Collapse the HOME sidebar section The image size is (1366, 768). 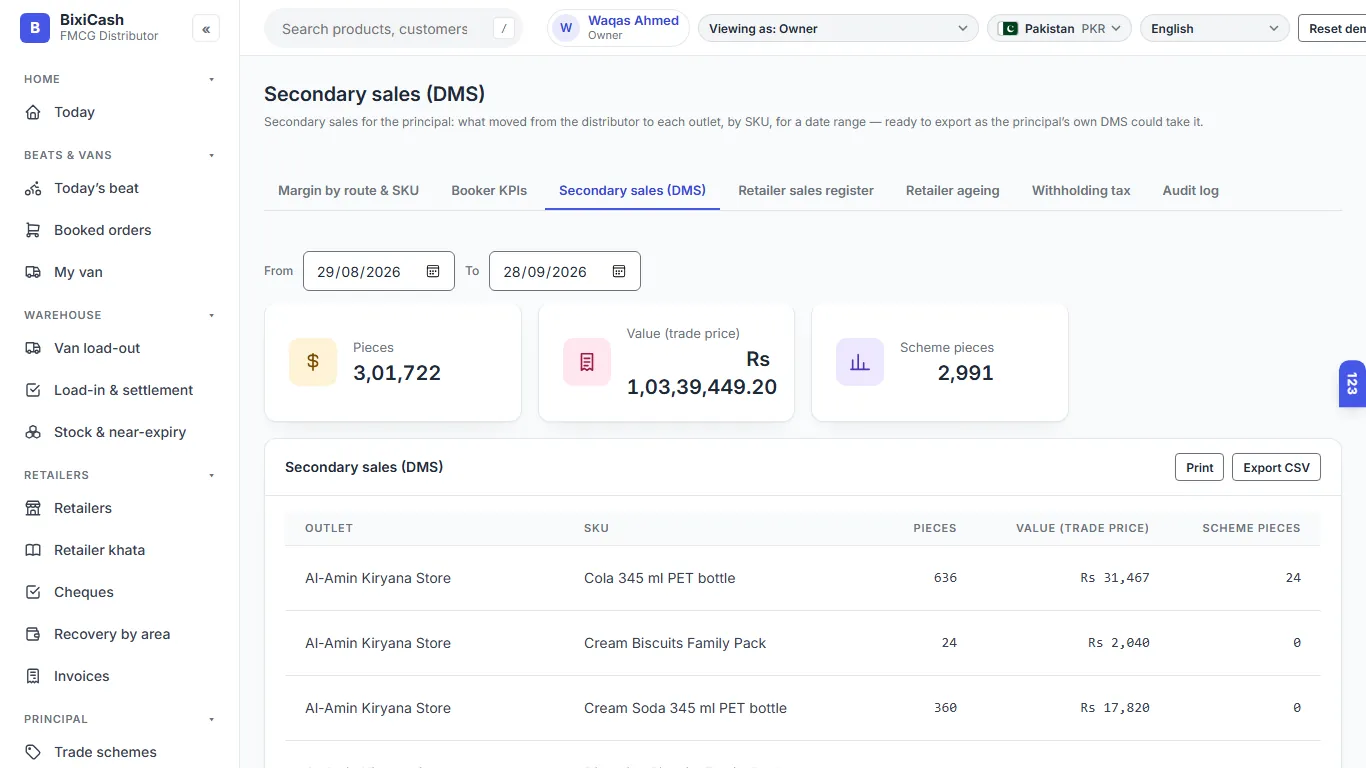(x=211, y=79)
